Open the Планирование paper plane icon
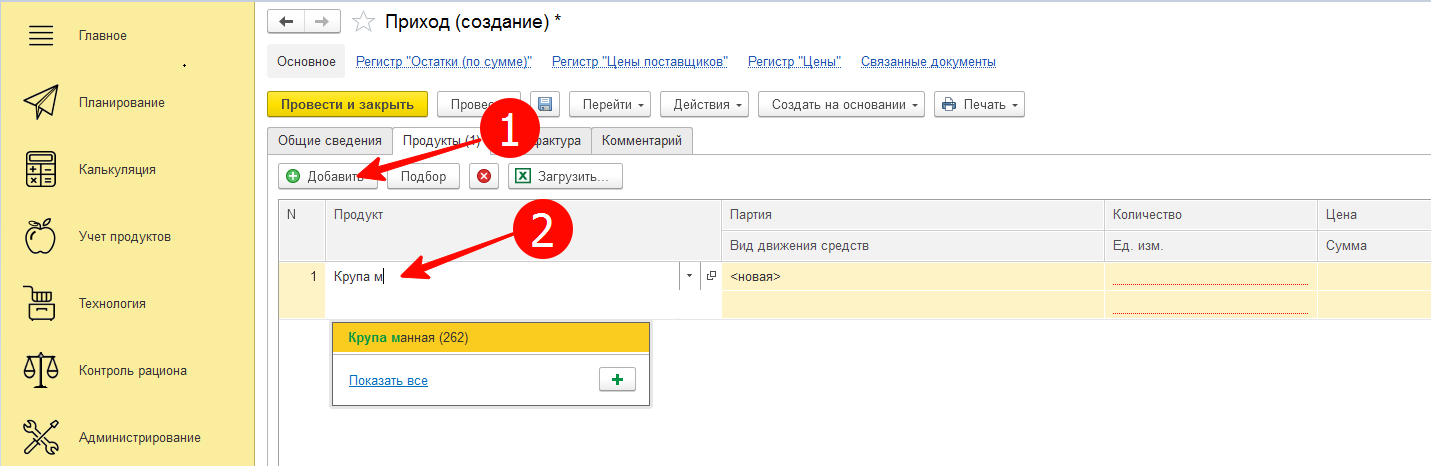Viewport: 1431px width, 466px height. coord(40,103)
